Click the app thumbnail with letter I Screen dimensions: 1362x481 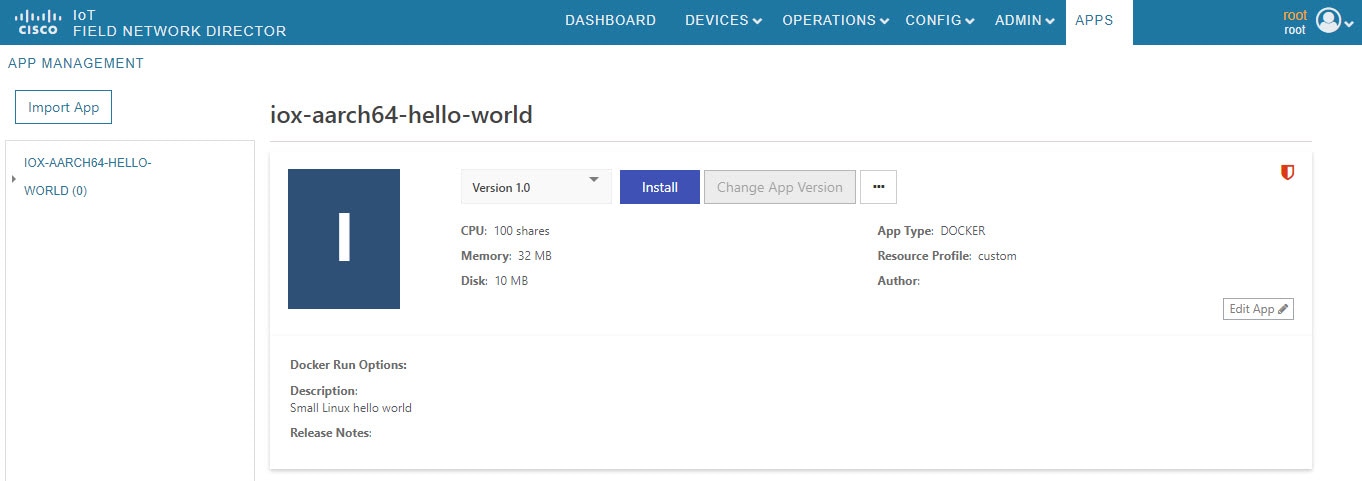pos(344,239)
